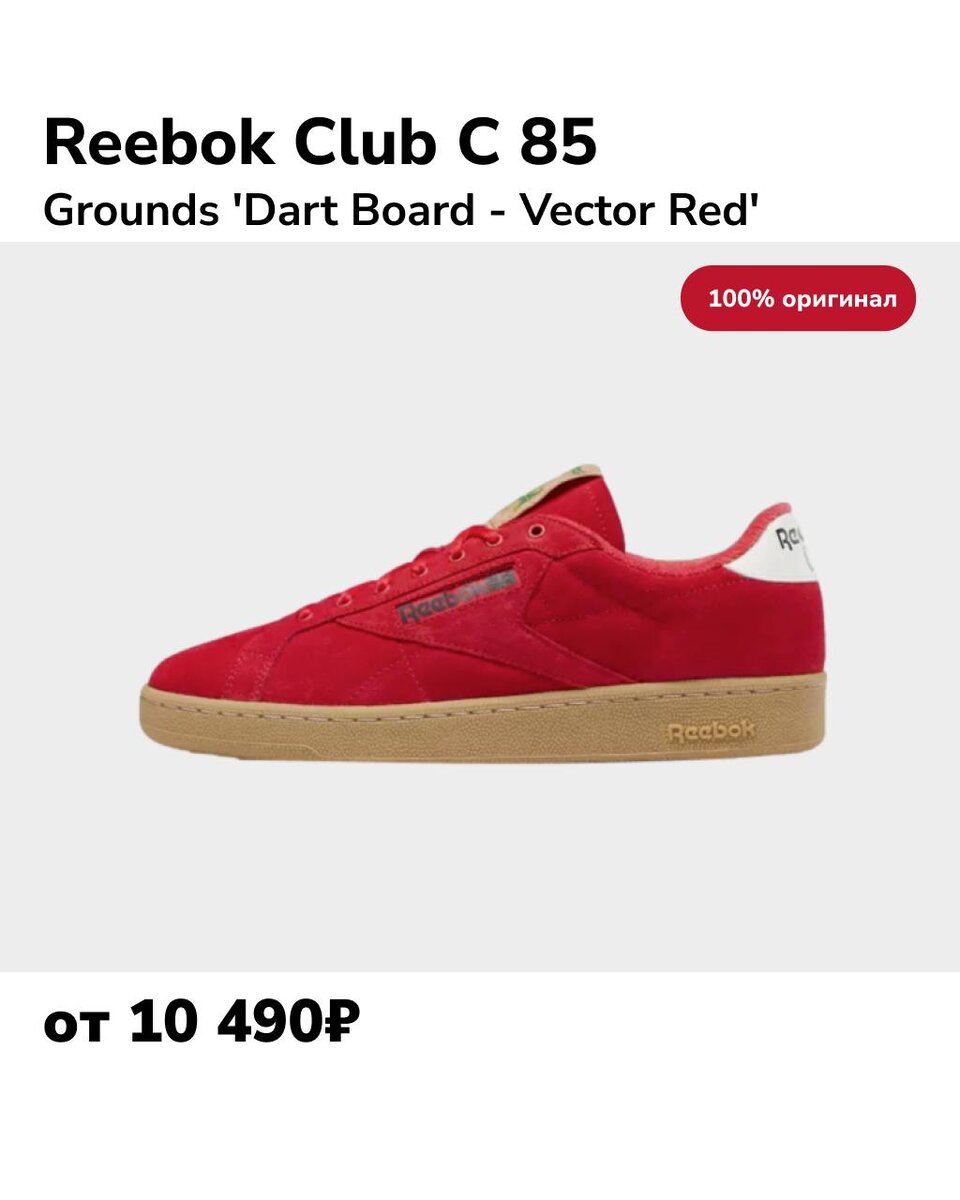Click the '100% оригинал' red badge

[798, 298]
